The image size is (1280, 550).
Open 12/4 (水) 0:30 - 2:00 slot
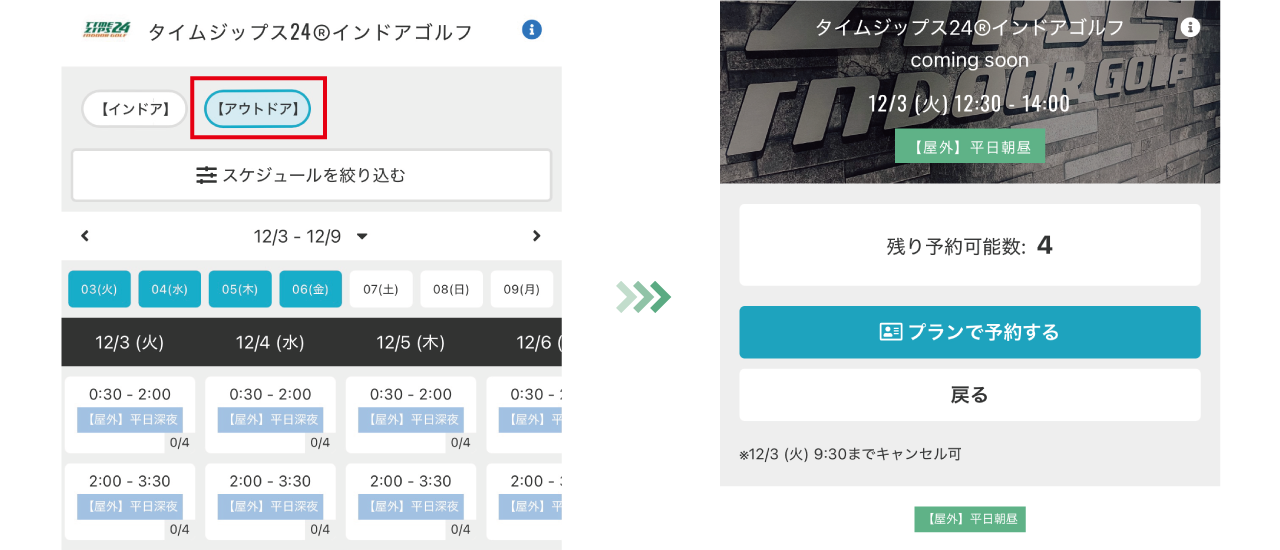click(270, 415)
